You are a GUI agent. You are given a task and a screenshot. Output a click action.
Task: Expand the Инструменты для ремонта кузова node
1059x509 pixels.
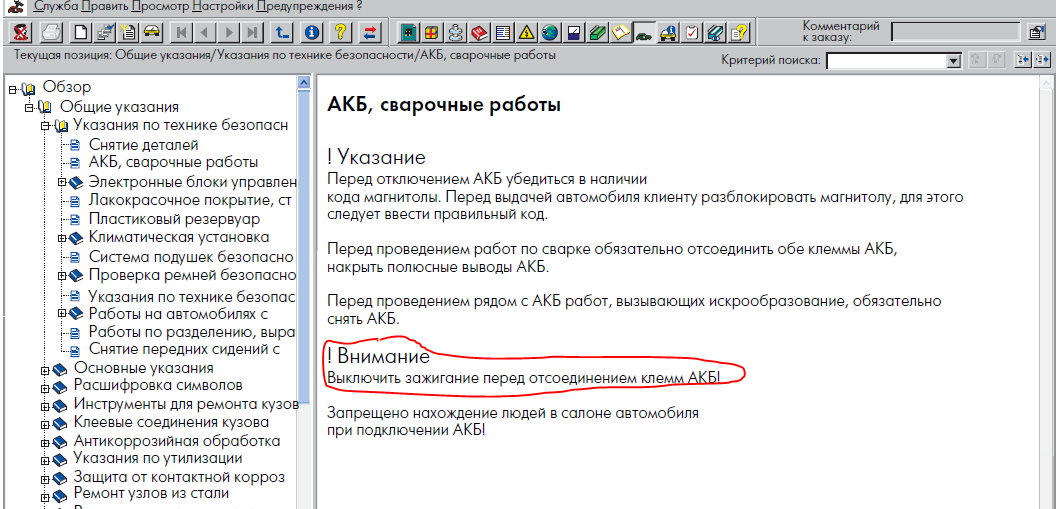[45, 405]
